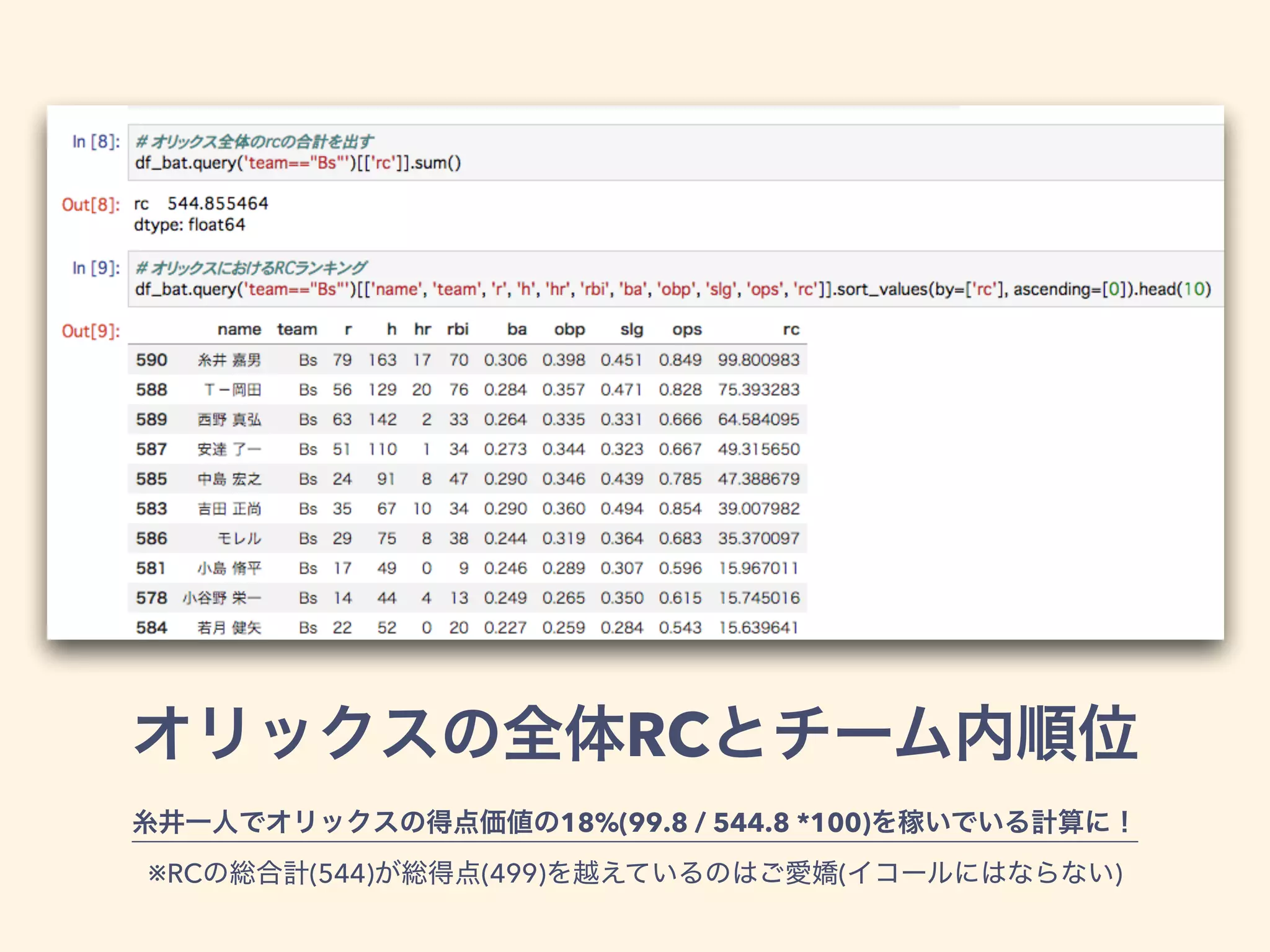Select the name 中島 宏之
1270x952 pixels.
click(229, 478)
